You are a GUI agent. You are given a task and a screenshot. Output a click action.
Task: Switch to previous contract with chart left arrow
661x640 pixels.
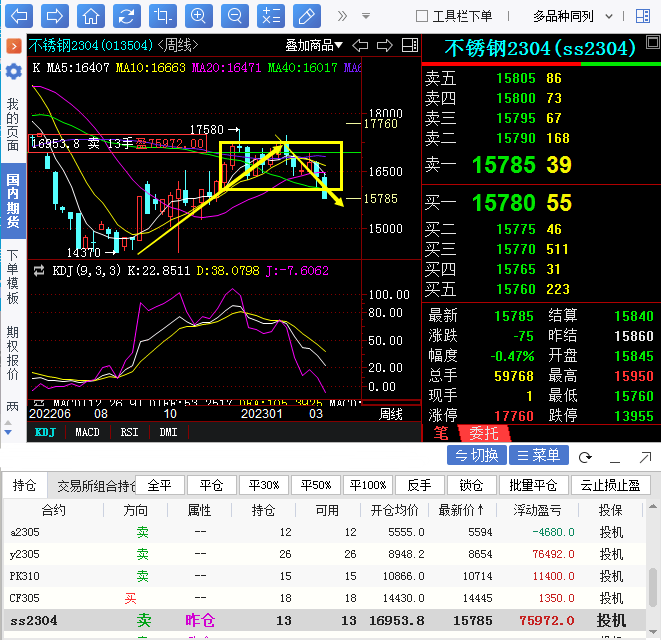tap(360, 45)
